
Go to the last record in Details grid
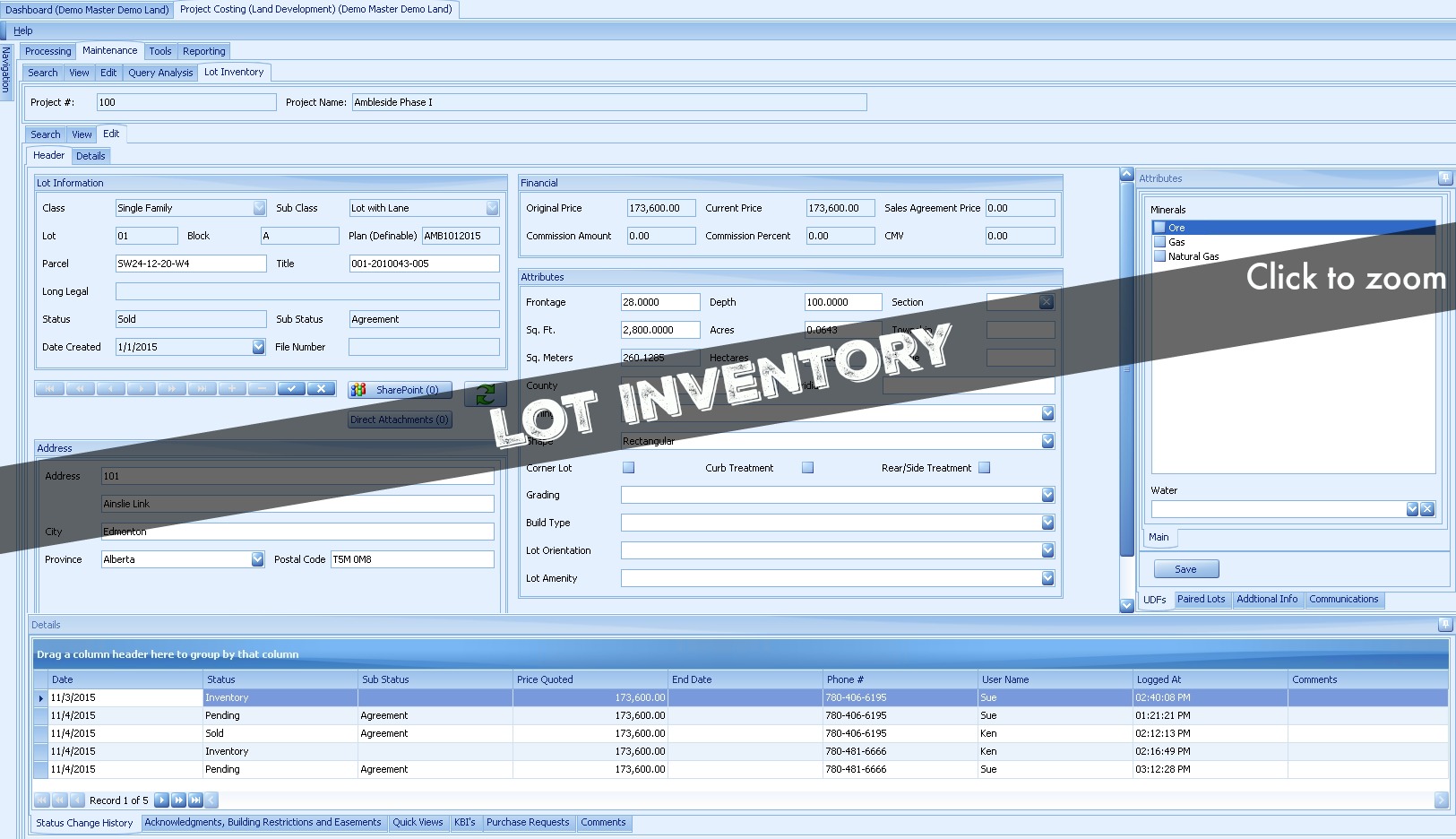tap(197, 800)
